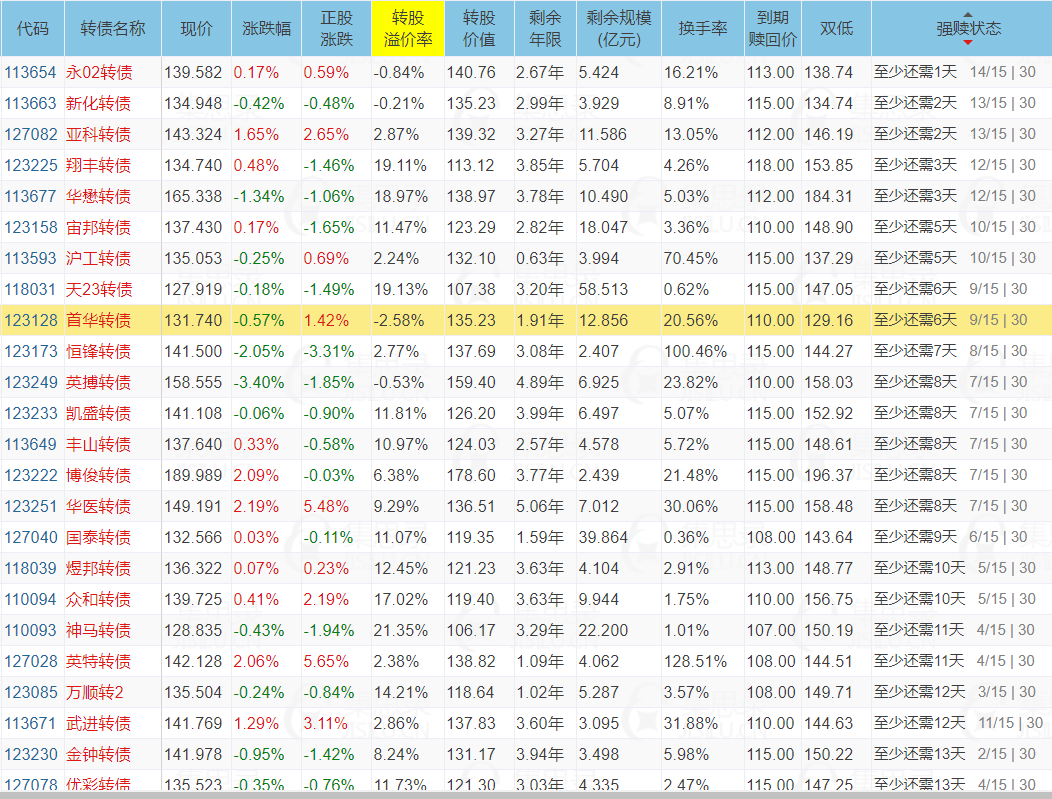Sort by 涨跌幅 column header
The height and width of the screenshot is (799, 1052).
(266, 29)
